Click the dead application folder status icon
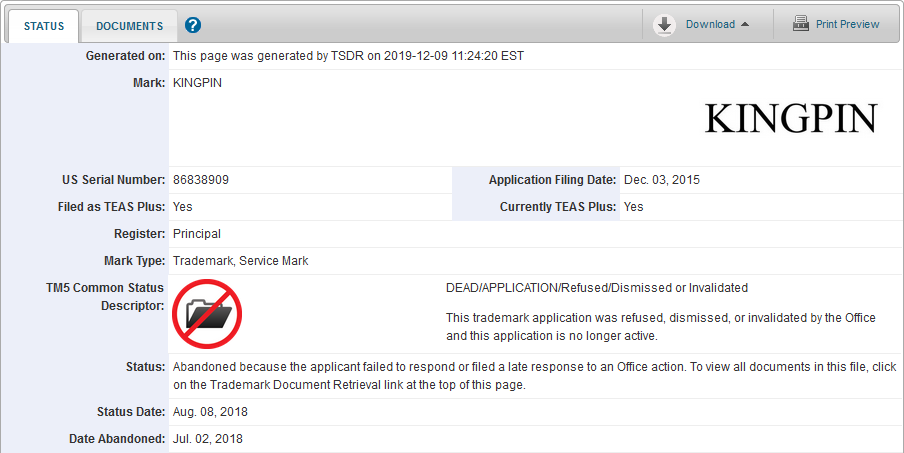Viewport: 904px width, 453px height. click(207, 314)
